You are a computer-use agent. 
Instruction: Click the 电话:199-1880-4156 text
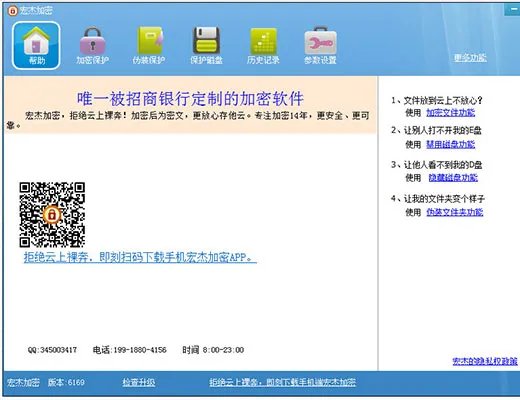[x=130, y=350]
